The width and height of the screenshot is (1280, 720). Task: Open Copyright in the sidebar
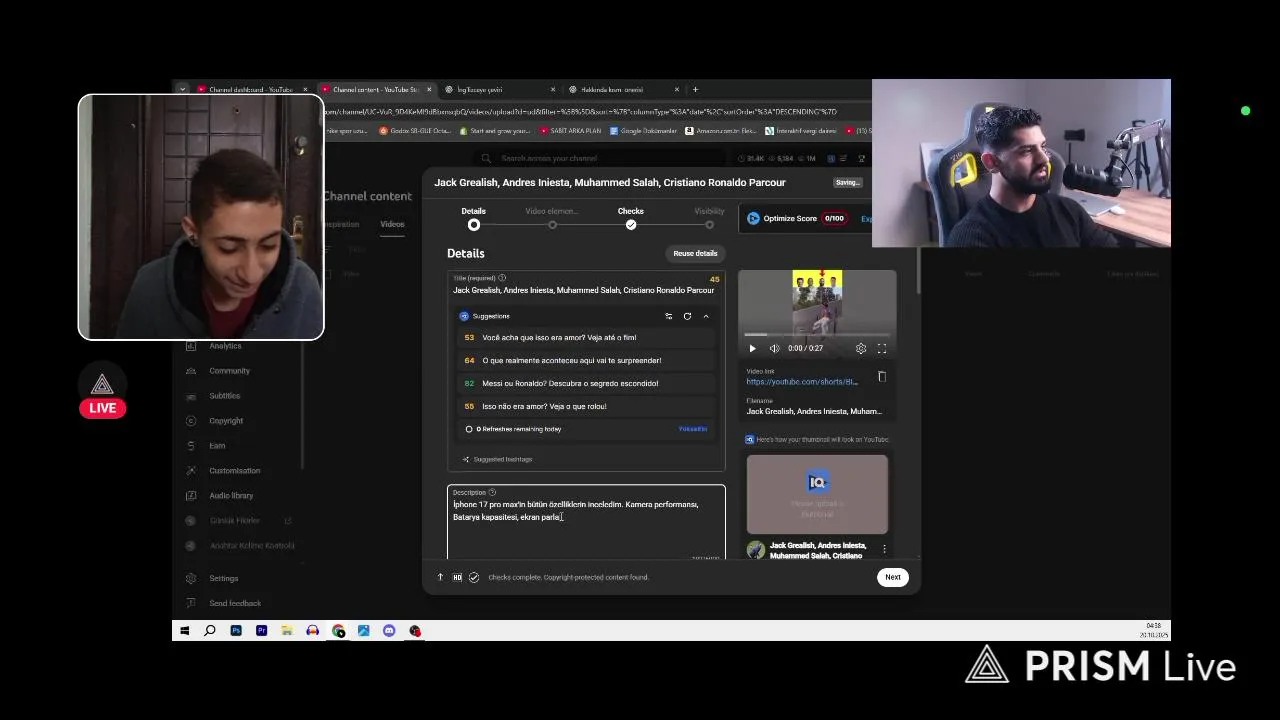[x=226, y=421]
